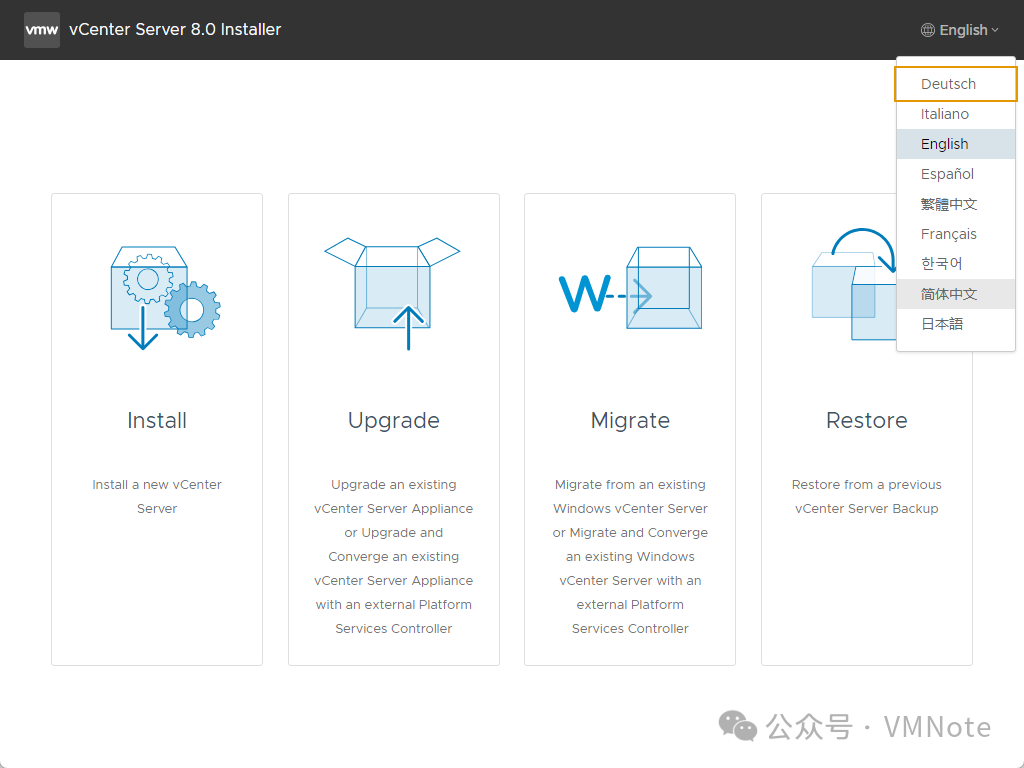This screenshot has width=1024, height=768.
Task: Select Español from language menu
Action: (x=955, y=174)
